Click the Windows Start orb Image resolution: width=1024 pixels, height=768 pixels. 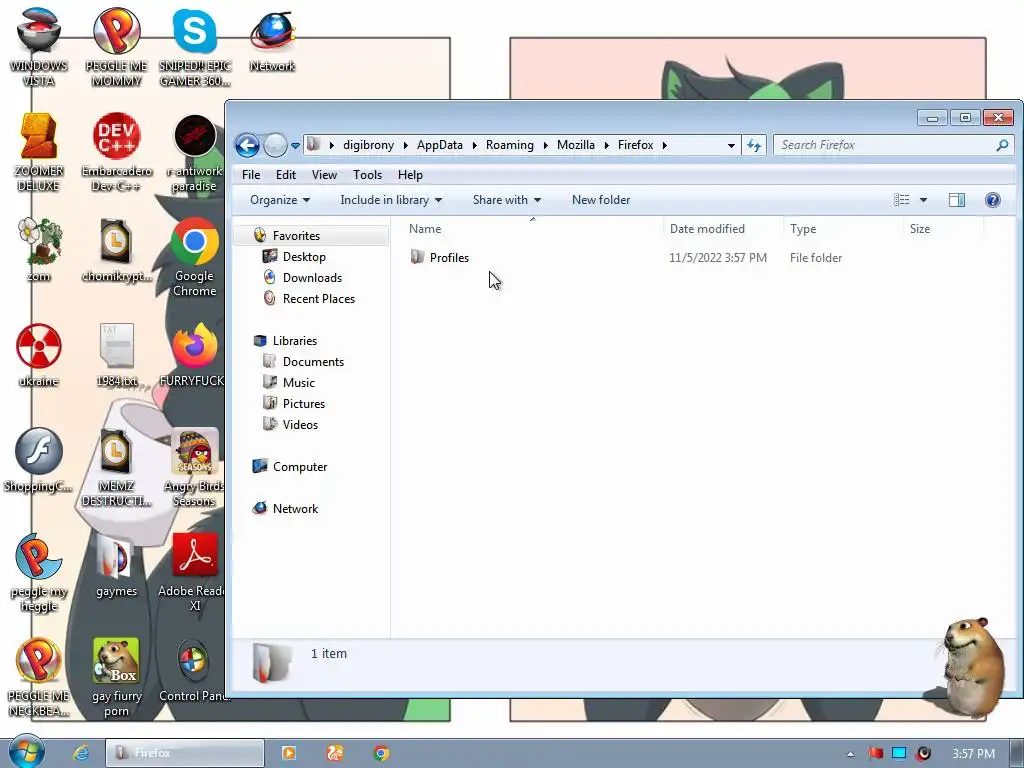(27, 752)
